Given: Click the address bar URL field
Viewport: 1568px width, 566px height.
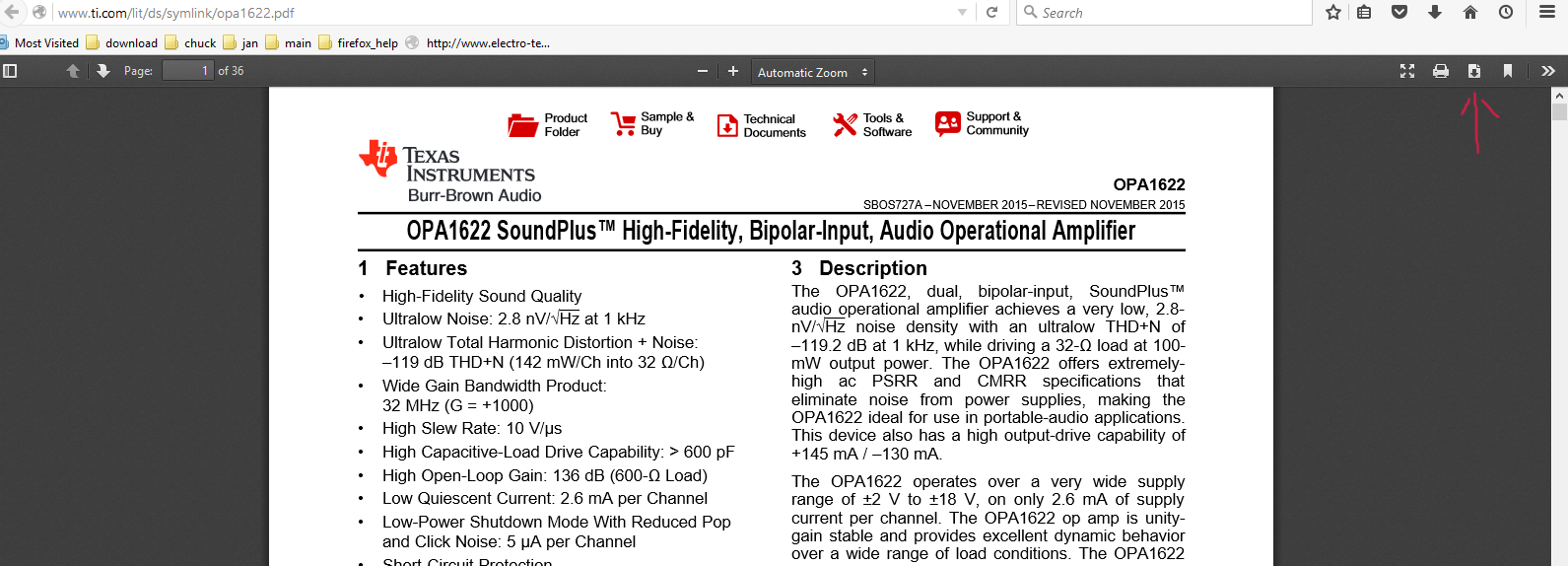Looking at the screenshot, I should (x=503, y=13).
